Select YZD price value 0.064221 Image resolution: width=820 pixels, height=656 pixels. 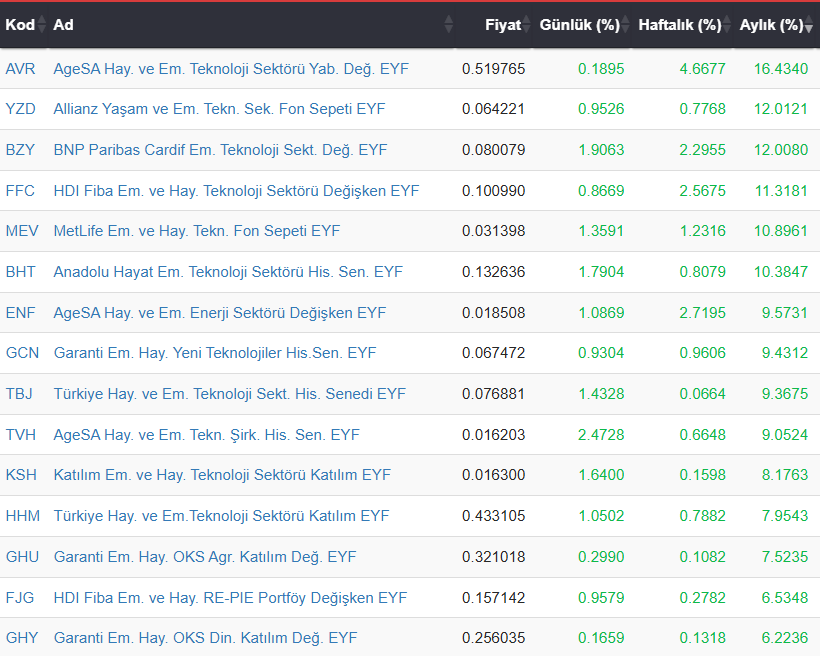[x=493, y=109]
